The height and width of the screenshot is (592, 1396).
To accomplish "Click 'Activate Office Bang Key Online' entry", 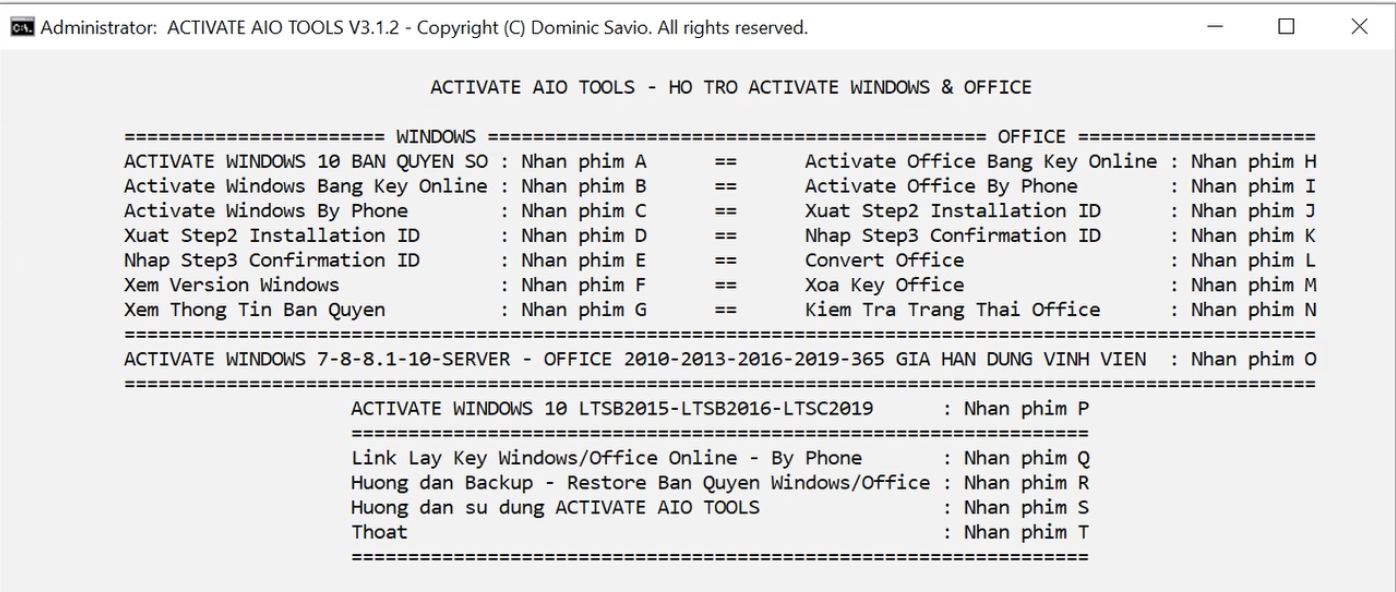I will point(981,161).
